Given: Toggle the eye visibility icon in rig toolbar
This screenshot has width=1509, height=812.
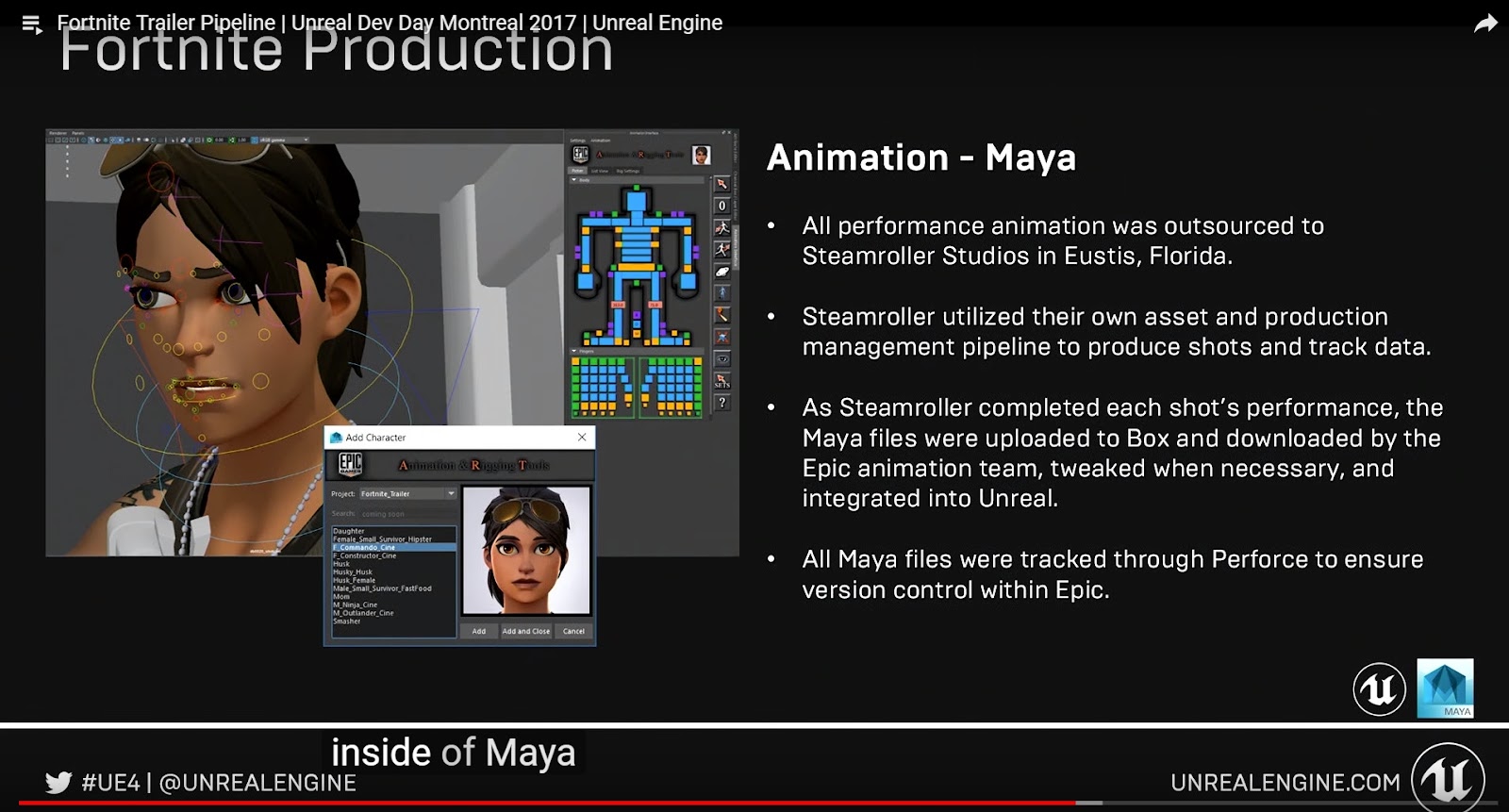Looking at the screenshot, I should (x=722, y=359).
